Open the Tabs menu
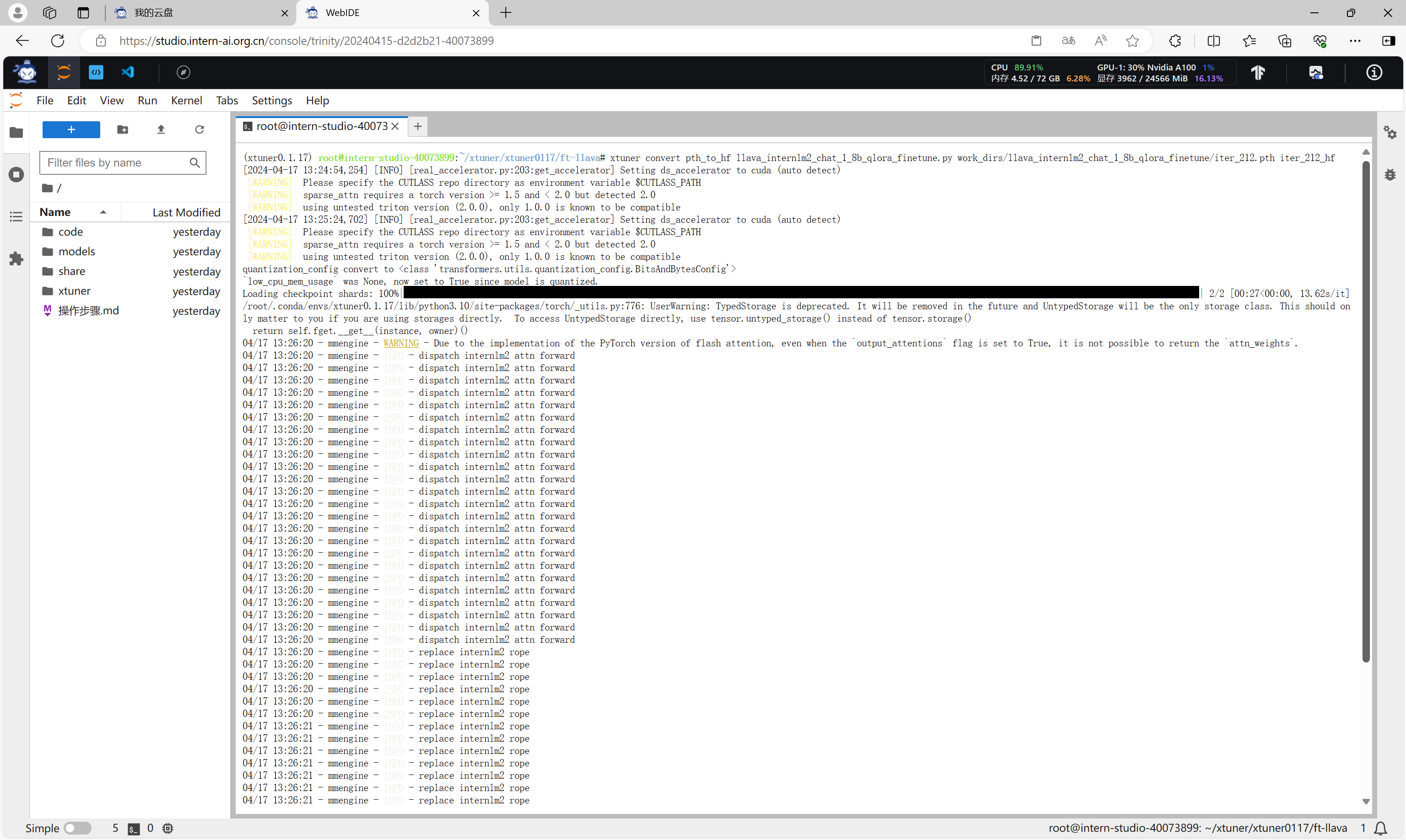This screenshot has height=840, width=1406. [x=227, y=100]
